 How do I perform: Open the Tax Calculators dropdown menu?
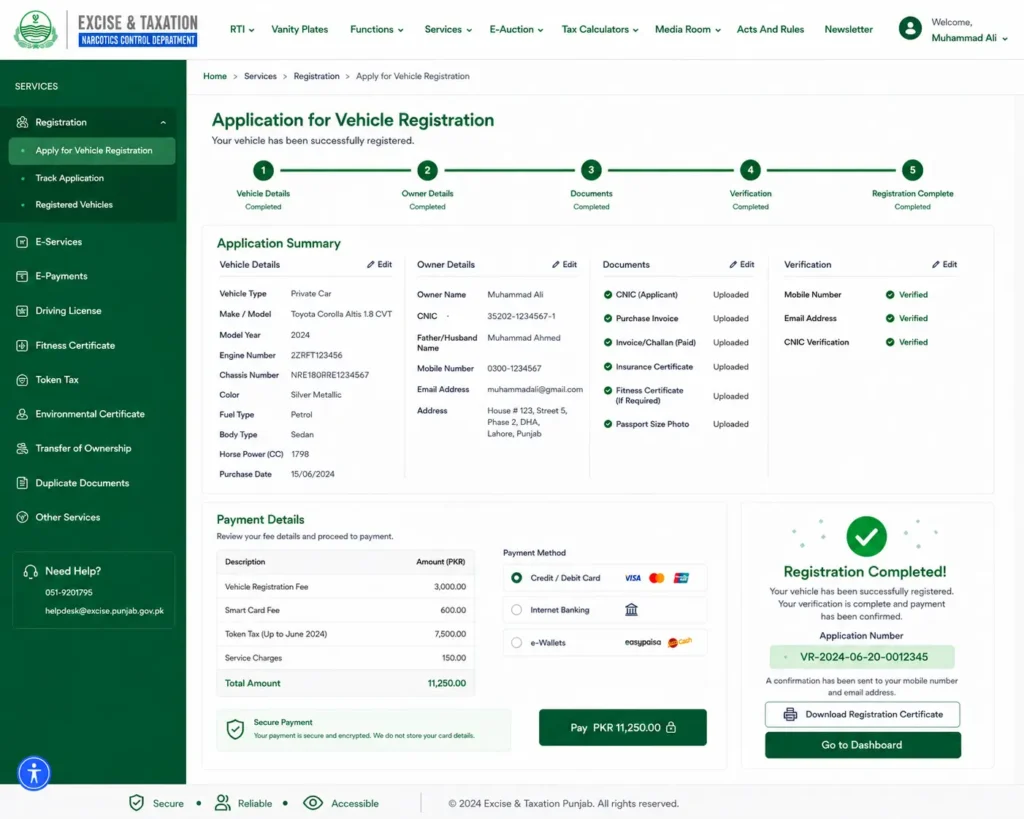(x=600, y=29)
